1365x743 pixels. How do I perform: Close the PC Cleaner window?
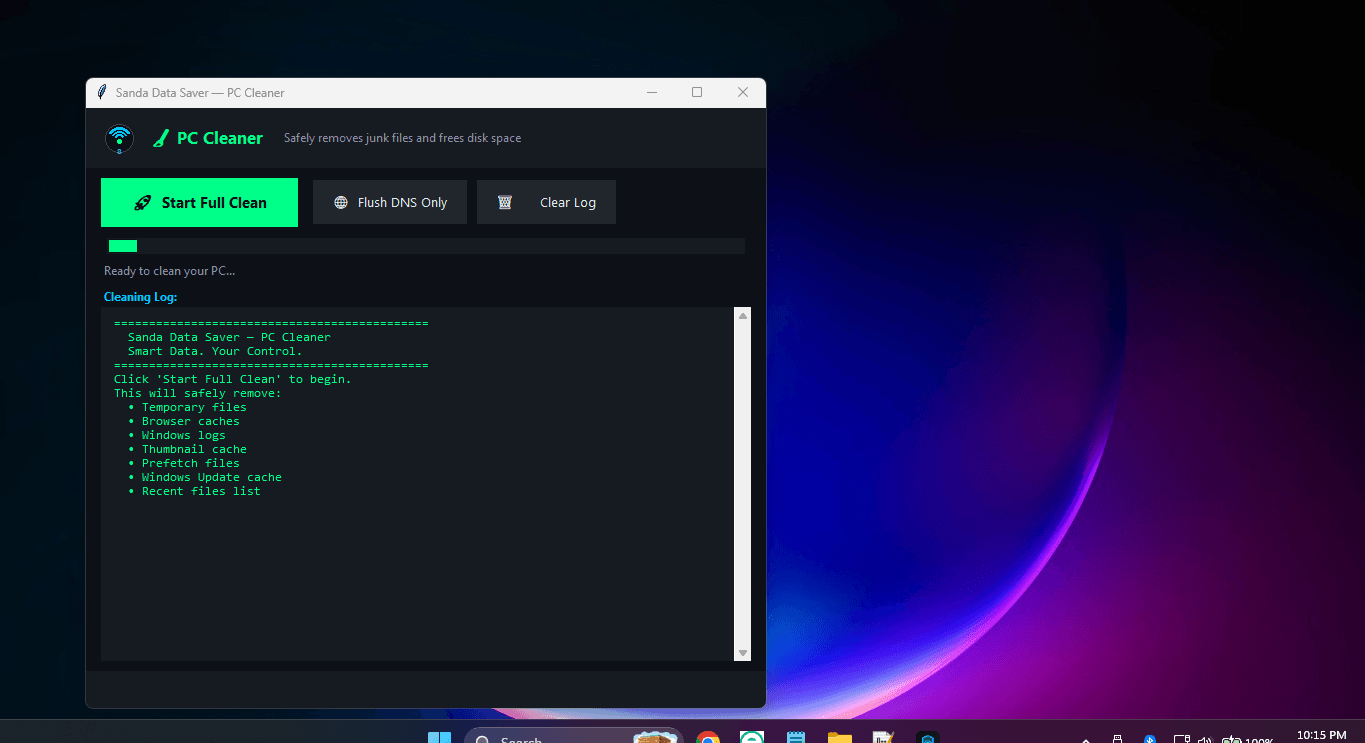click(743, 92)
